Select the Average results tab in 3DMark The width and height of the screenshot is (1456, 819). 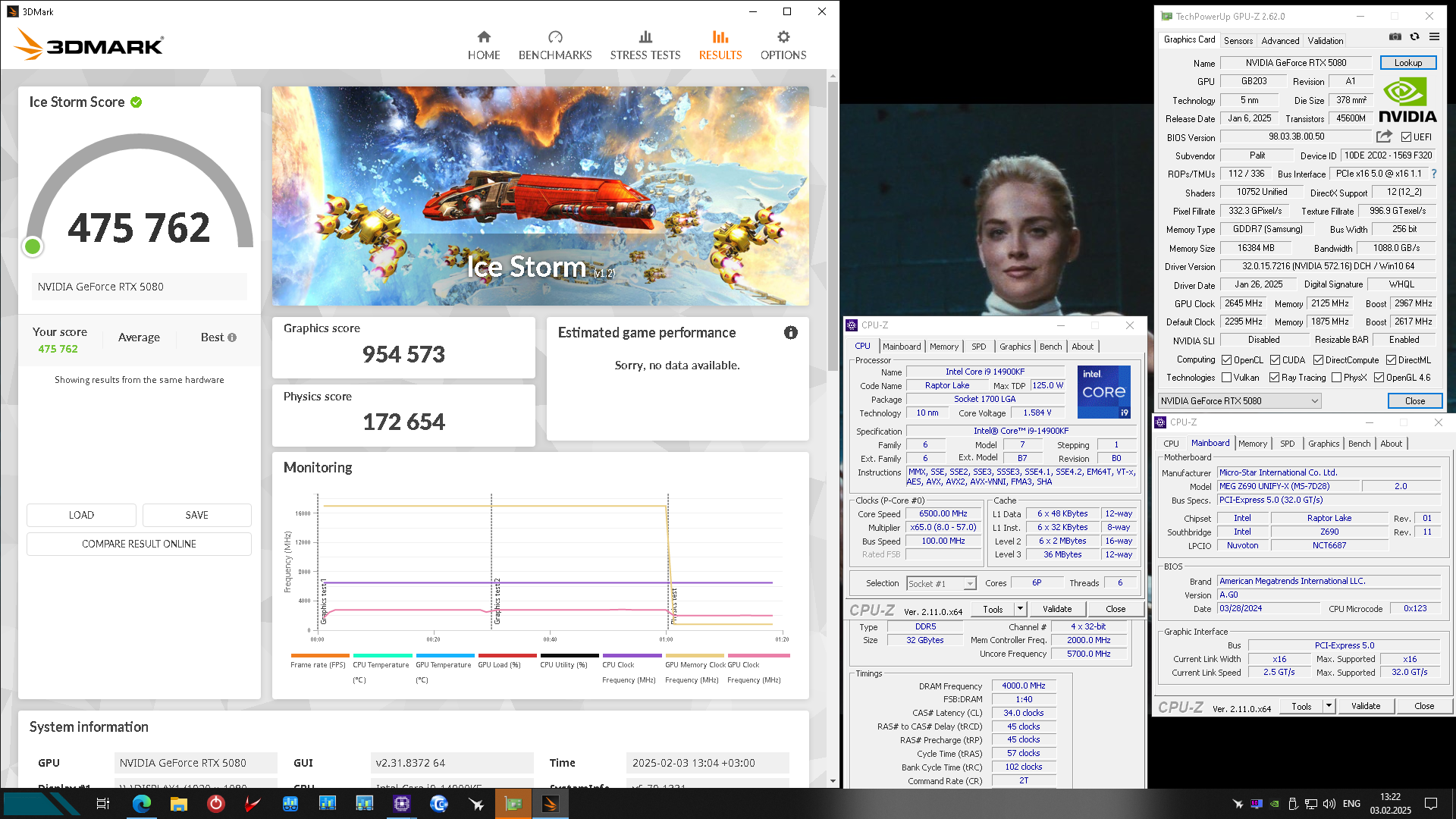coord(139,337)
